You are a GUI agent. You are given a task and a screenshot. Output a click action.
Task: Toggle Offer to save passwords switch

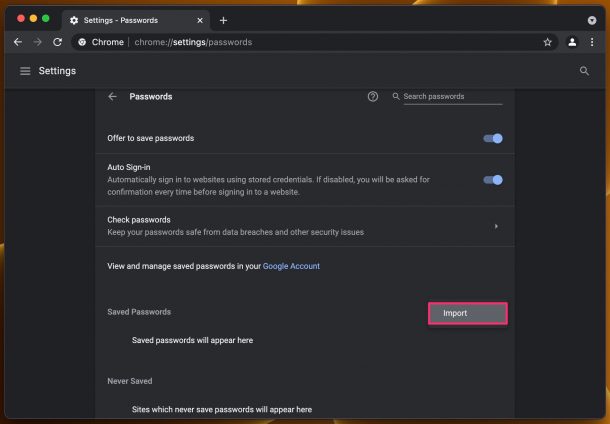493,138
